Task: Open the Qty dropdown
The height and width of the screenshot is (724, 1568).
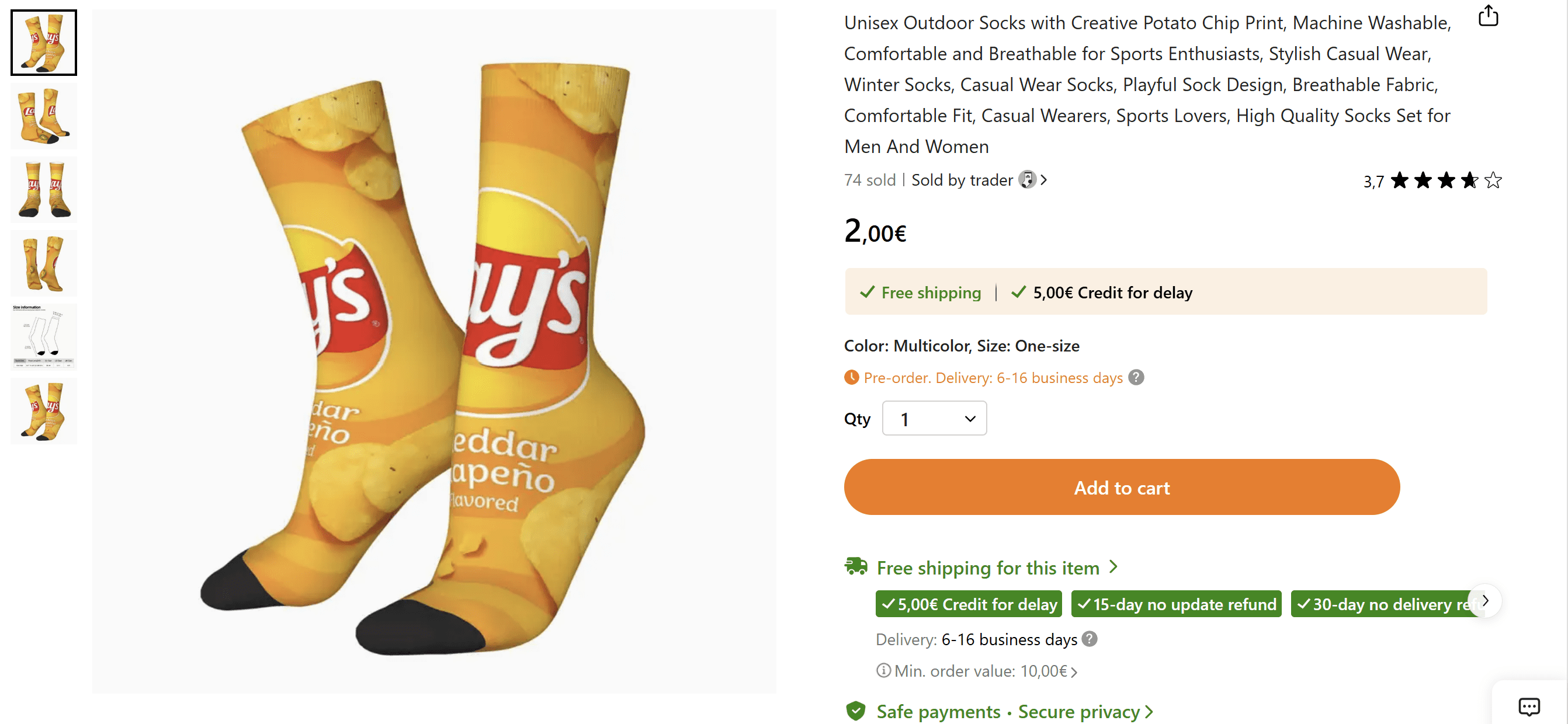Action: (934, 419)
